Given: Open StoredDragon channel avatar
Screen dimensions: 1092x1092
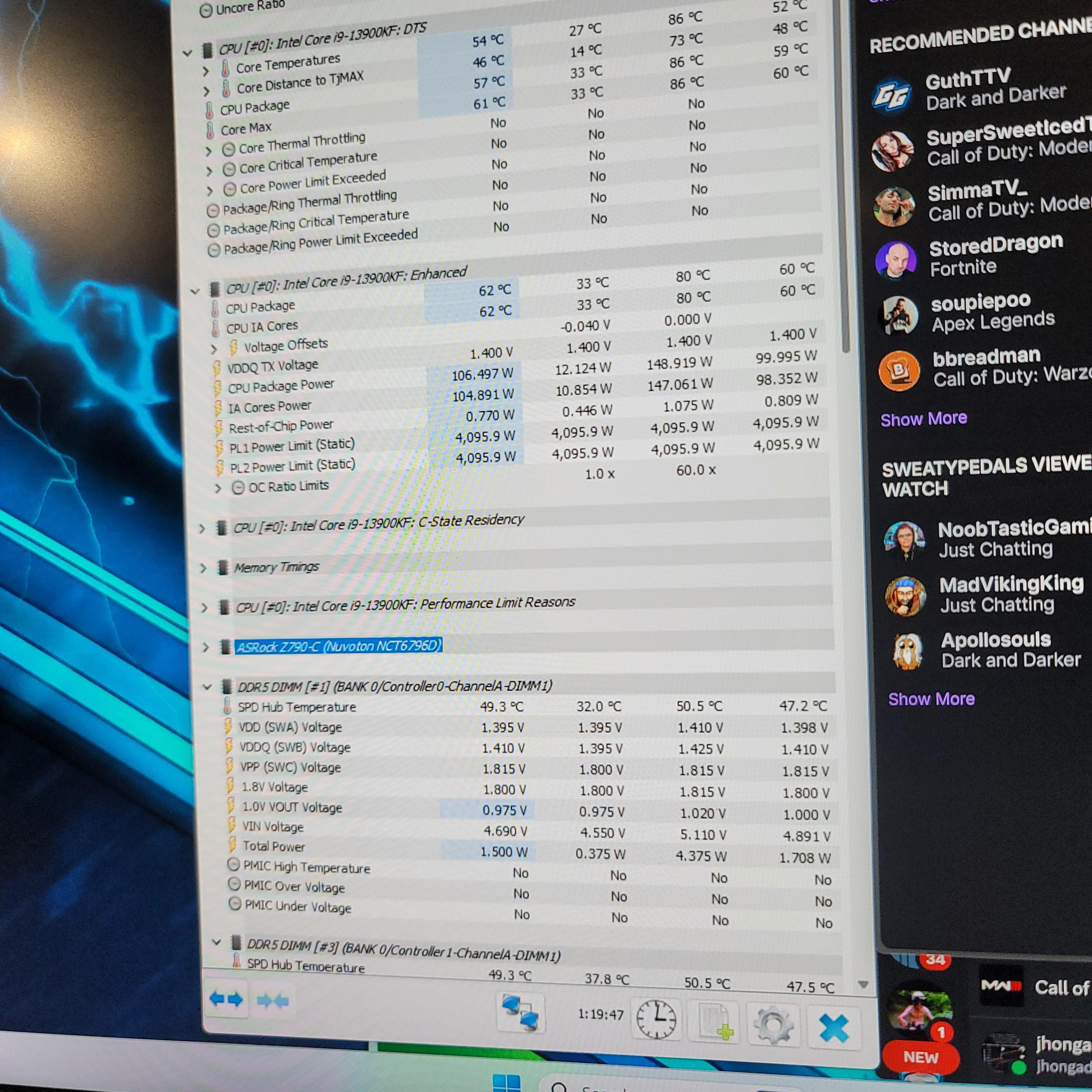Looking at the screenshot, I should click(x=896, y=261).
